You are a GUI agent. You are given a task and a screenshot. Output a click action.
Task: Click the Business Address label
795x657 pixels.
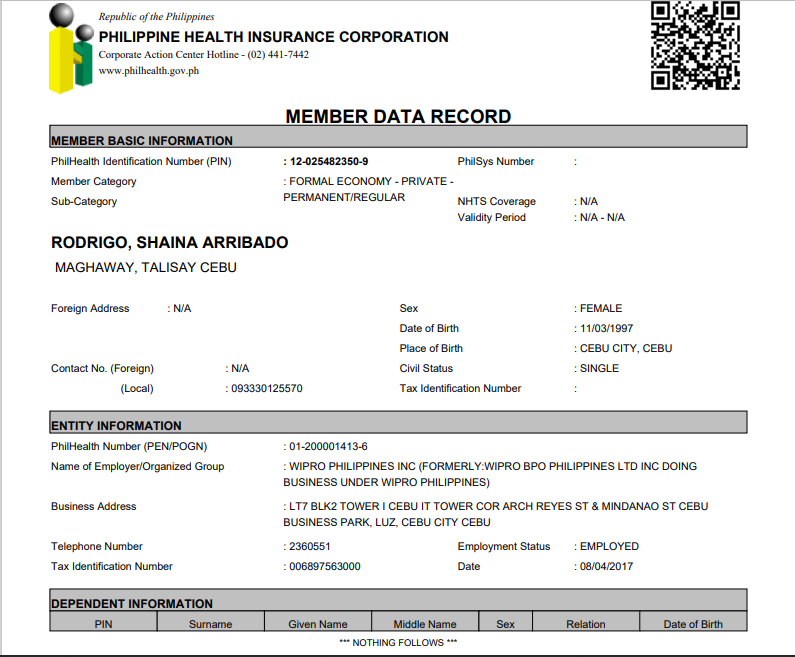tap(93, 506)
